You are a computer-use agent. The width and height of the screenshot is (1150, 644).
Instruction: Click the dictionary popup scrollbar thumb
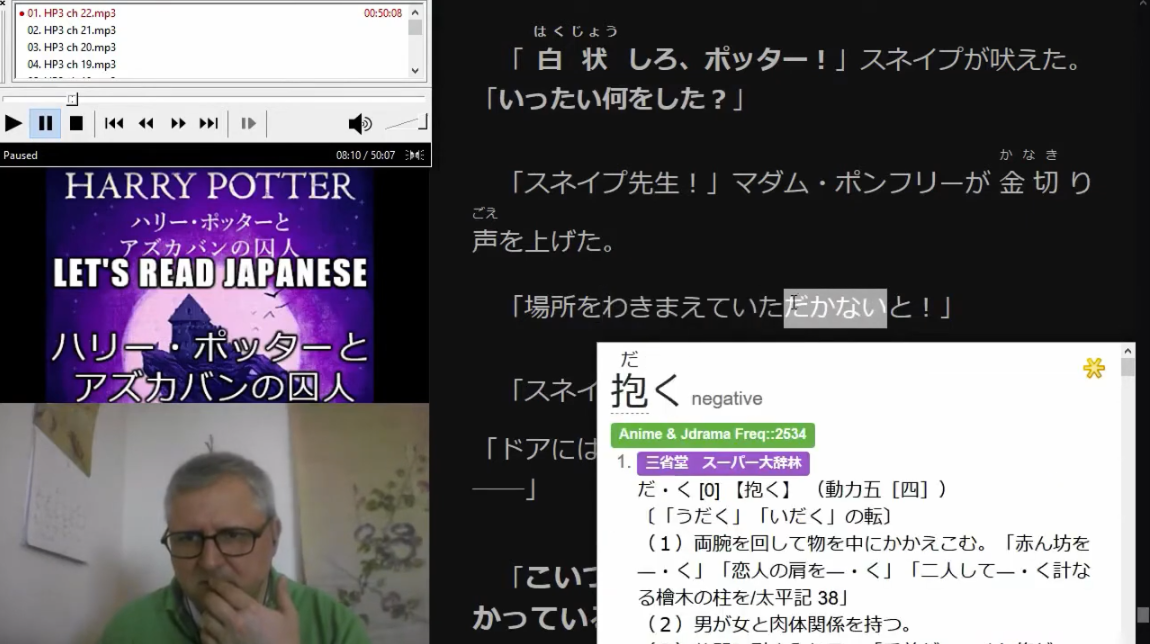pyautogui.click(x=1127, y=367)
